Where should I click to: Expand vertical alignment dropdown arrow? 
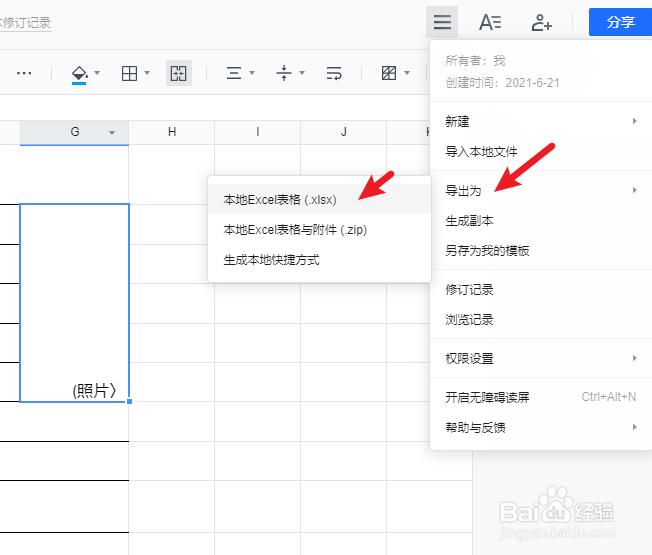pyautogui.click(x=302, y=73)
